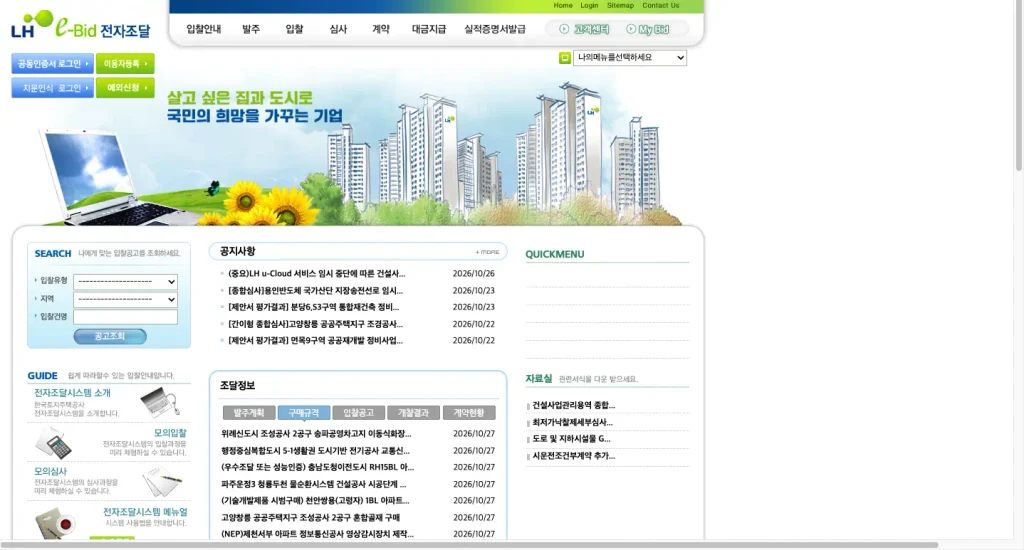Click 예외신청 button
This screenshot has height=550, width=1024.
[x=125, y=88]
